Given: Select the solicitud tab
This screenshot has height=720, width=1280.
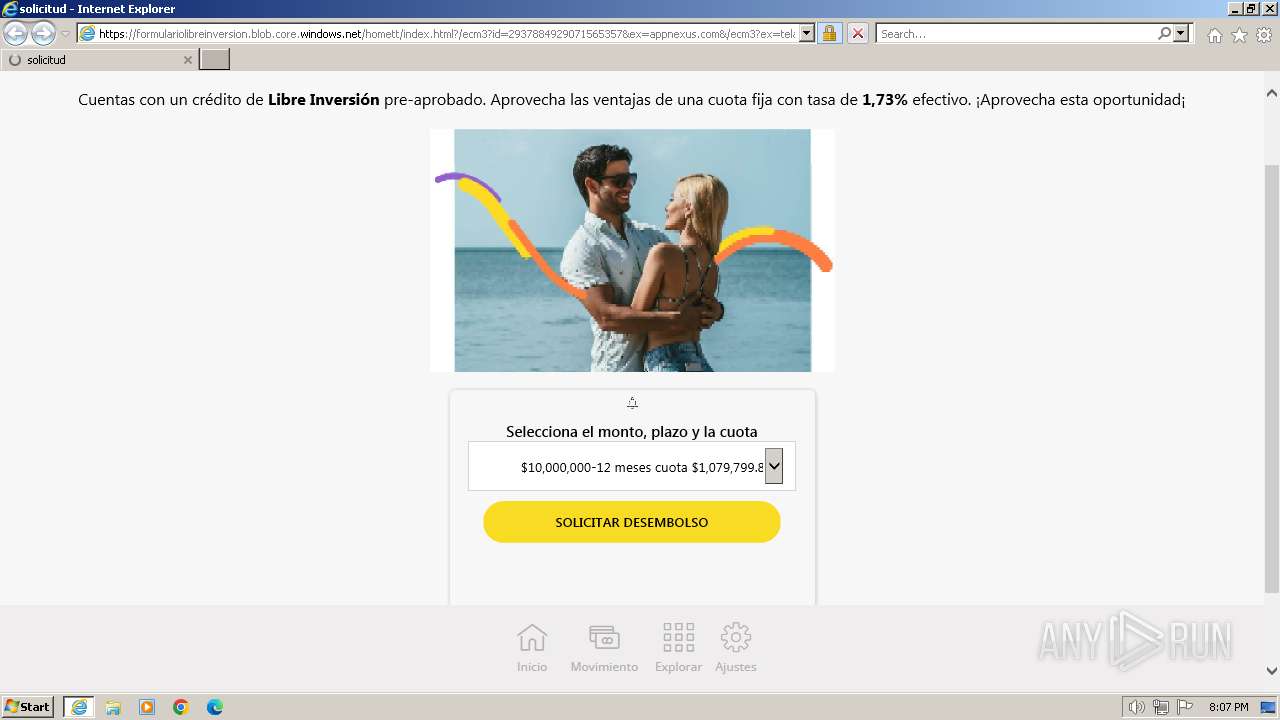Looking at the screenshot, I should [x=99, y=60].
